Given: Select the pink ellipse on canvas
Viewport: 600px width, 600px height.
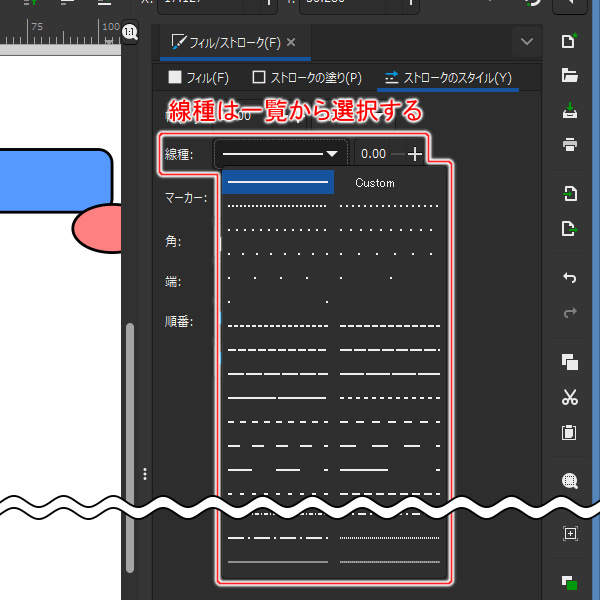Looking at the screenshot, I should tap(98, 228).
